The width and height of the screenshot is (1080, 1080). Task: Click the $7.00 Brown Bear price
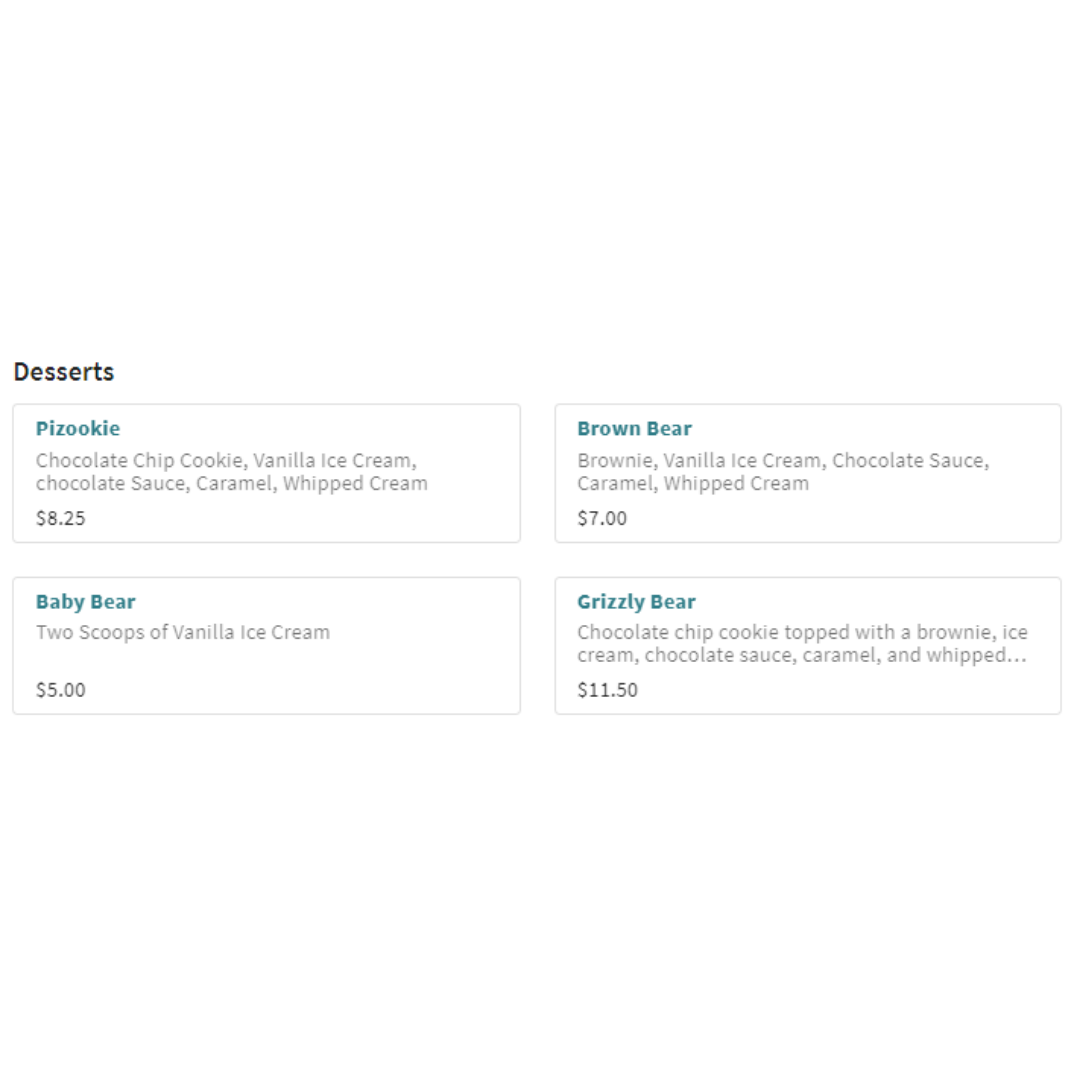tap(602, 518)
